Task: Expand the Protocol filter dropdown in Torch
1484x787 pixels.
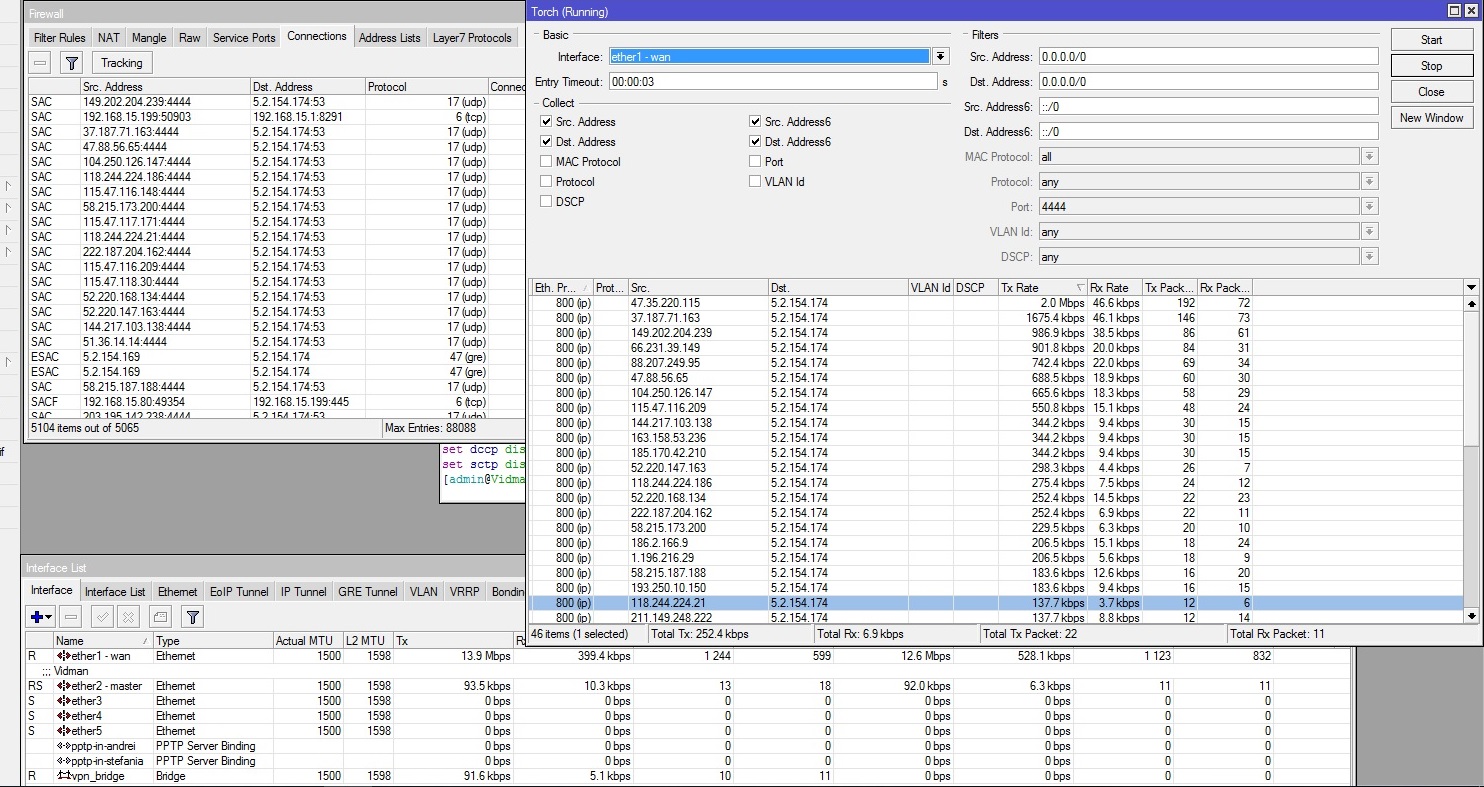Action: pyautogui.click(x=1370, y=182)
